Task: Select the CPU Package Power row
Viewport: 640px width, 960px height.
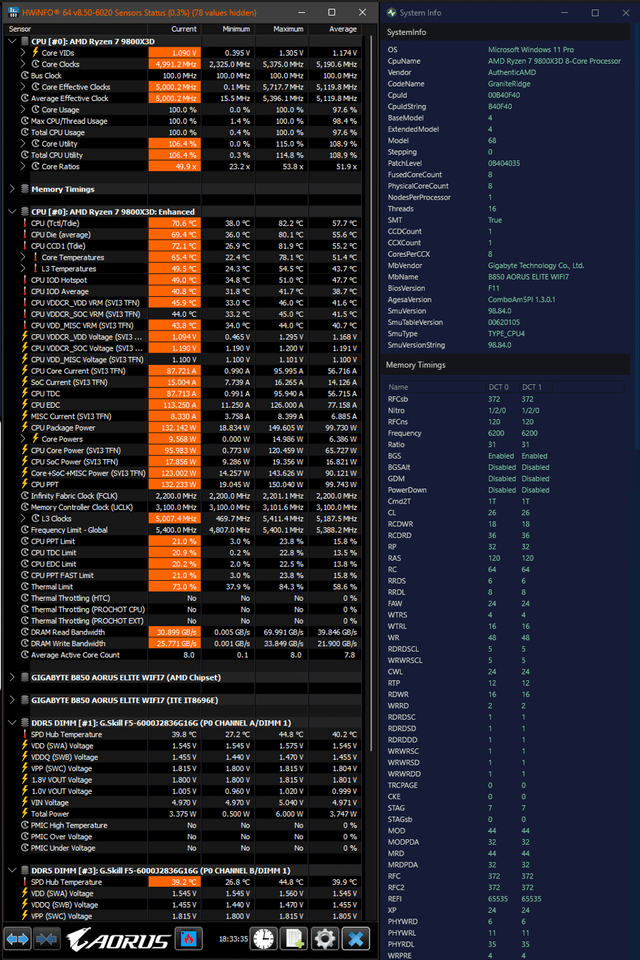Action: pyautogui.click(x=183, y=427)
